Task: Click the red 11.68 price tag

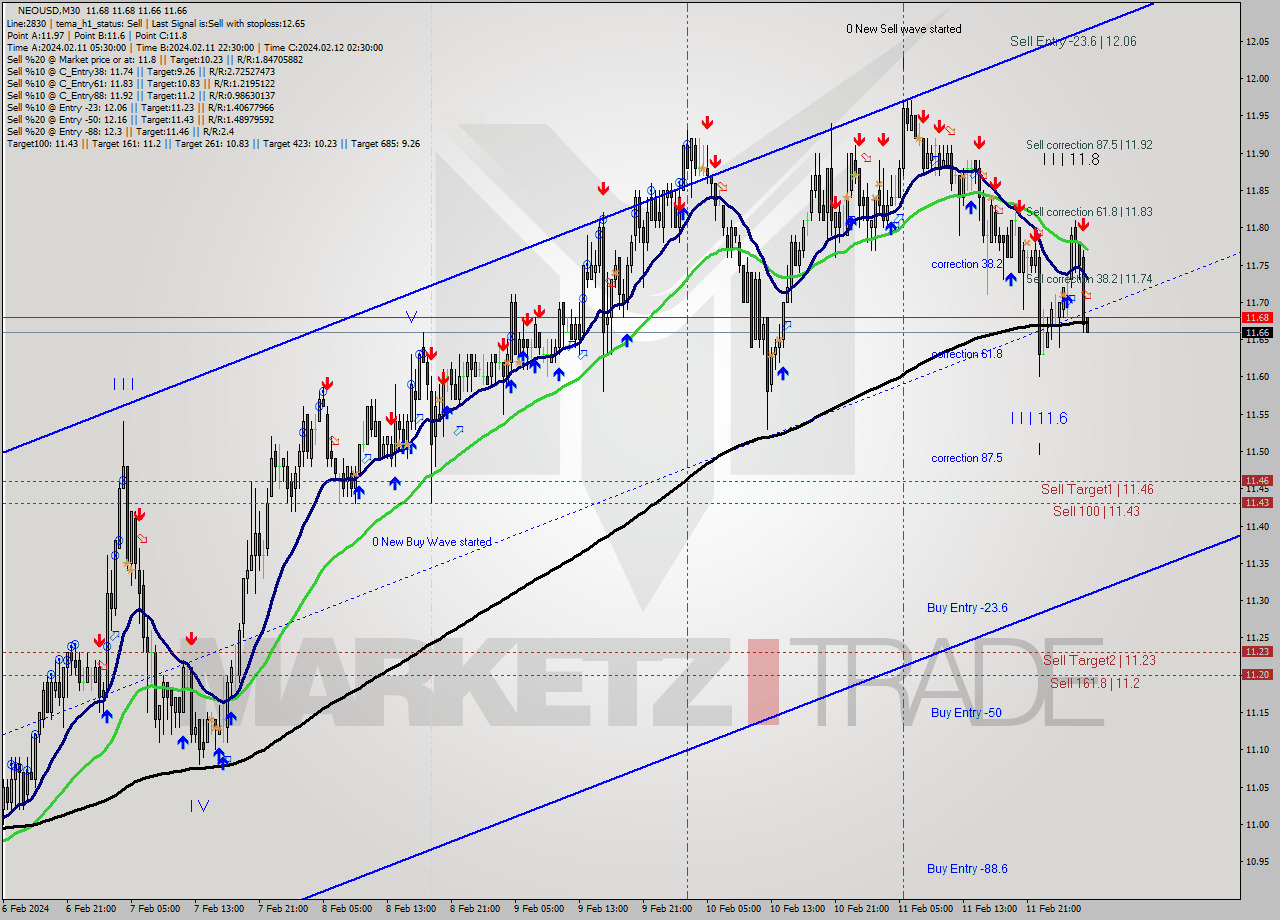Action: [1257, 317]
